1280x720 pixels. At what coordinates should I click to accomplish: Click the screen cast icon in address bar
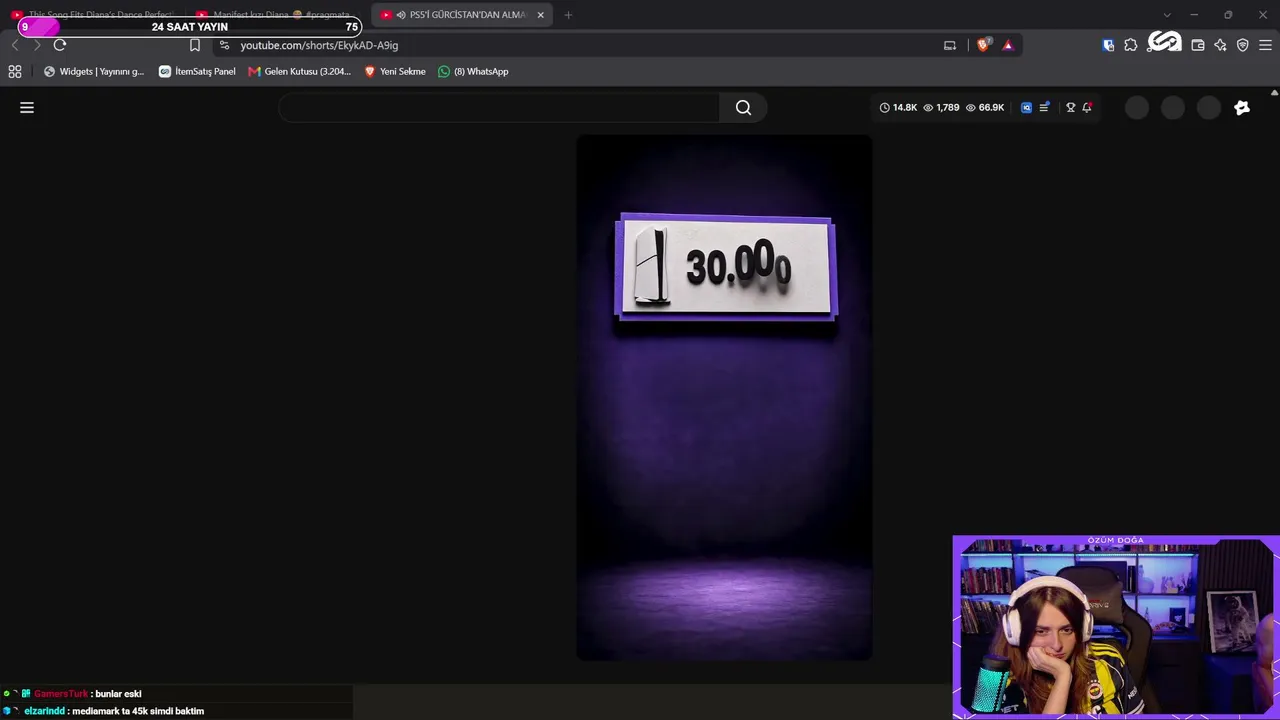point(950,45)
